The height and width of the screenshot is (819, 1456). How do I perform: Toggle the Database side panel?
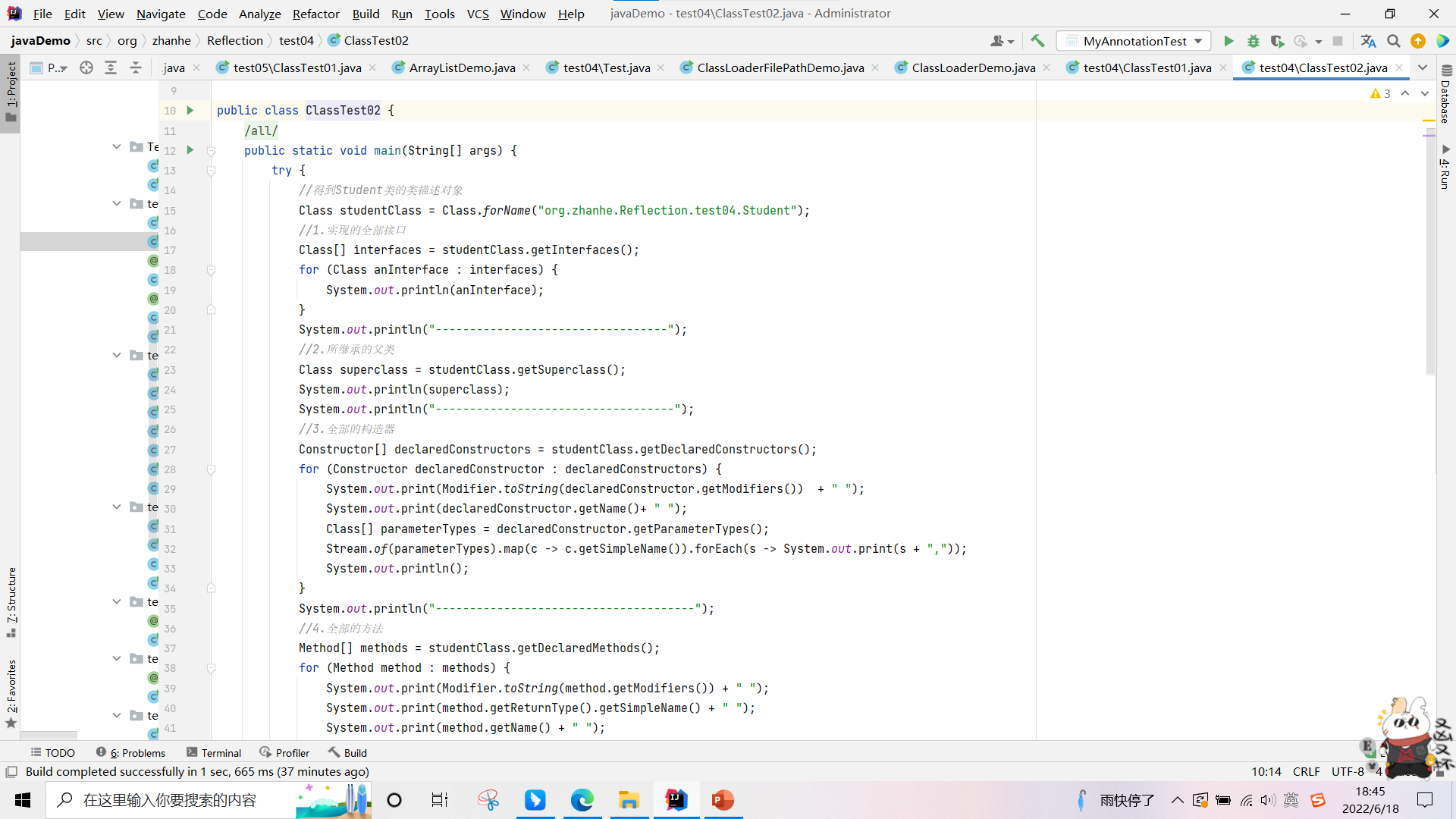click(x=1445, y=94)
